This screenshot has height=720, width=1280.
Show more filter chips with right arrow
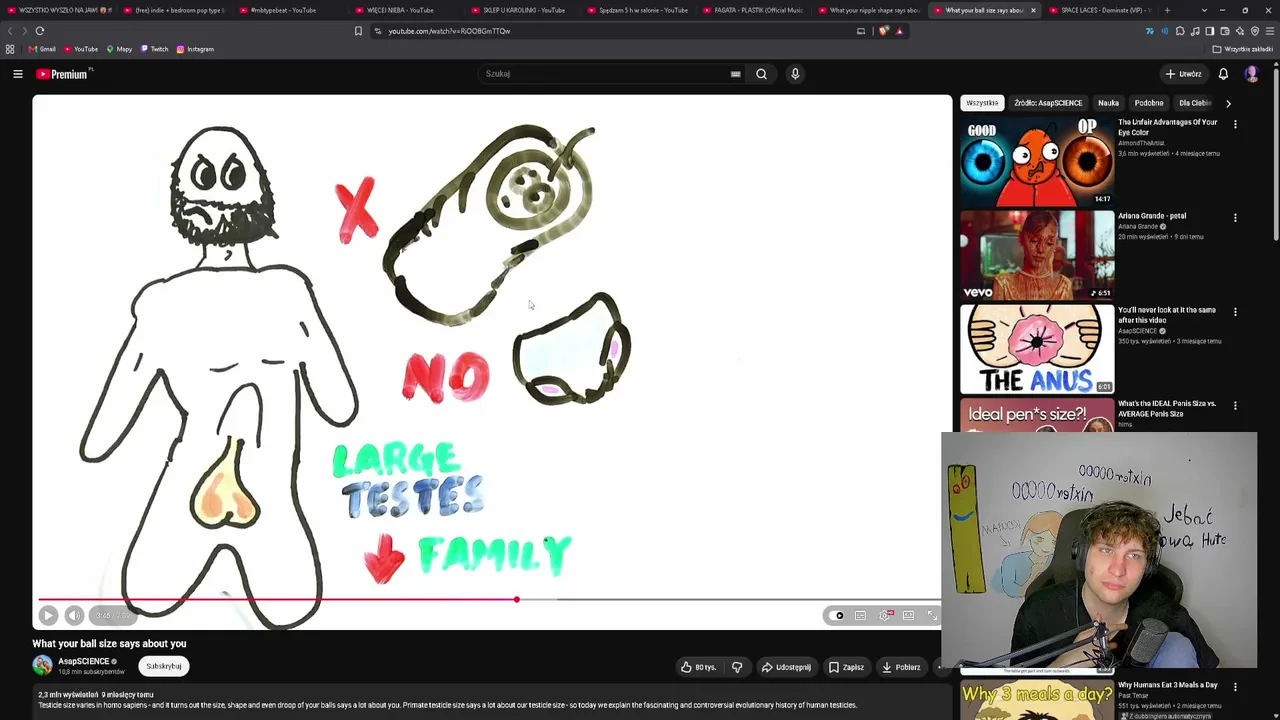tap(1228, 103)
